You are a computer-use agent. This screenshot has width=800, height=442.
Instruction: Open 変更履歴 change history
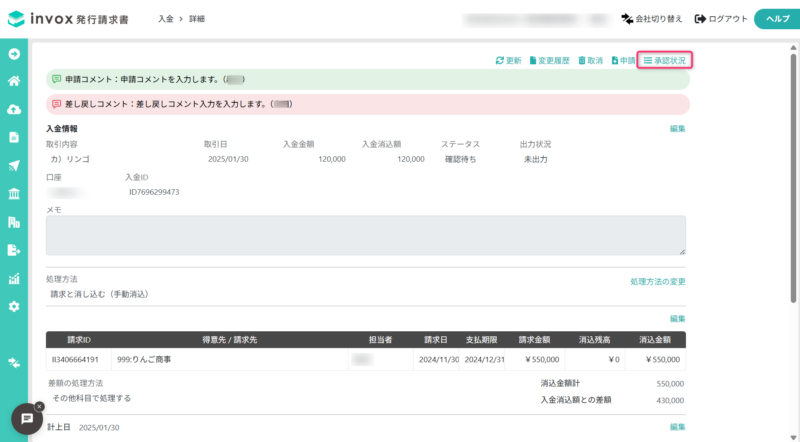549,61
